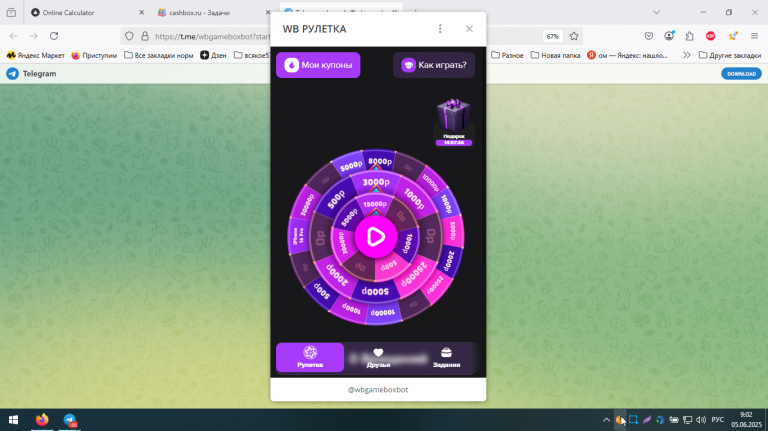Spin the roulette with the center play button

pyautogui.click(x=376, y=237)
